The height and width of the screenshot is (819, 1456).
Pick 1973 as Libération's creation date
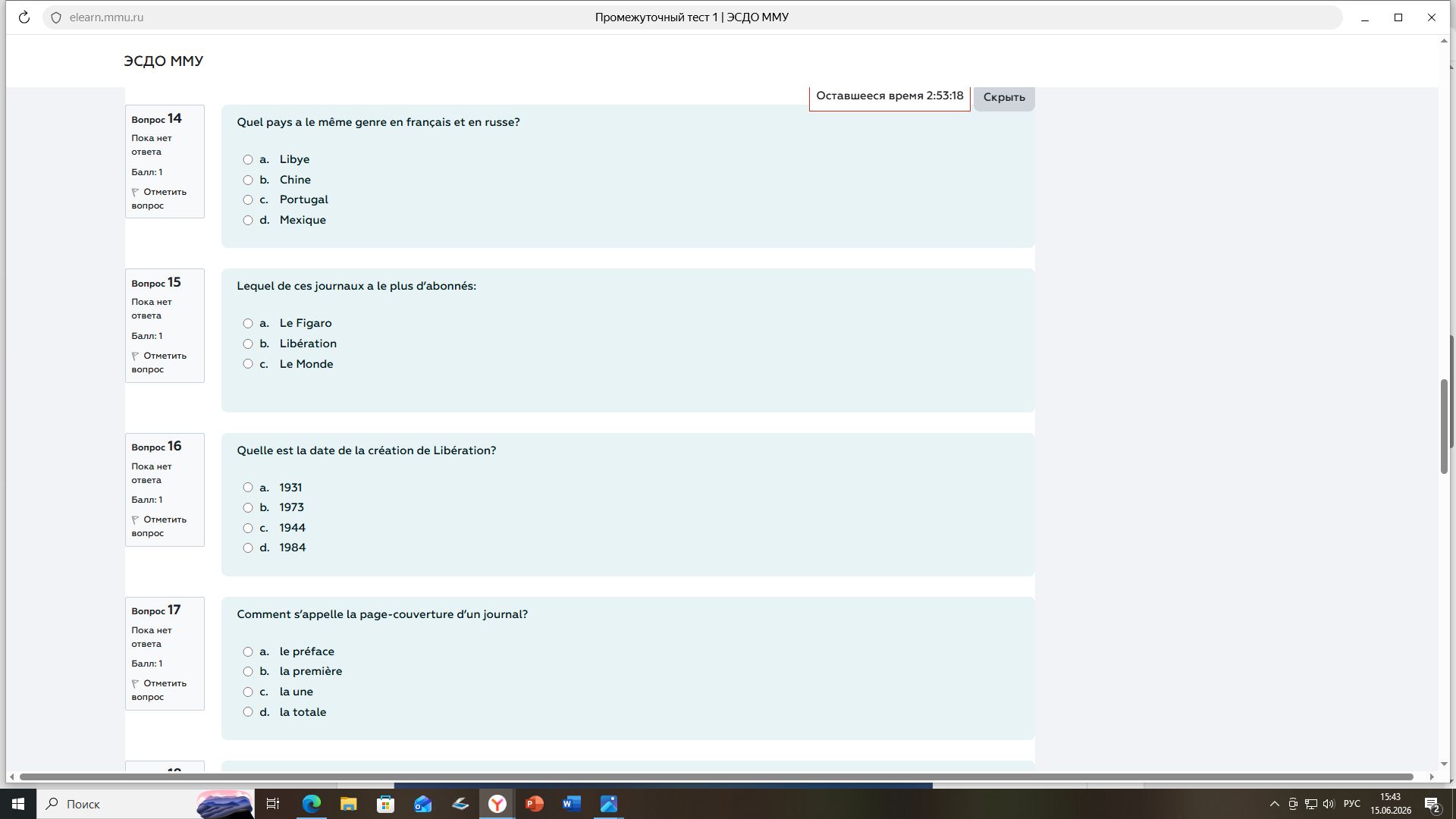pos(248,508)
